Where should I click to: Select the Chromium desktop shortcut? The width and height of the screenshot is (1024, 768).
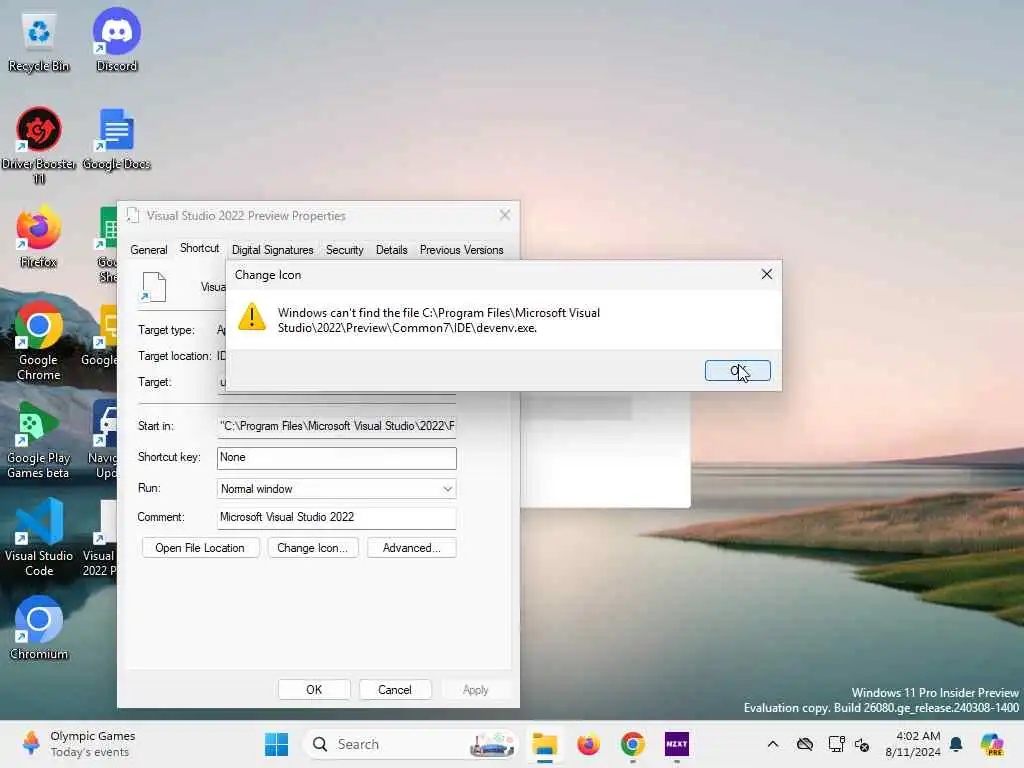coord(39,628)
